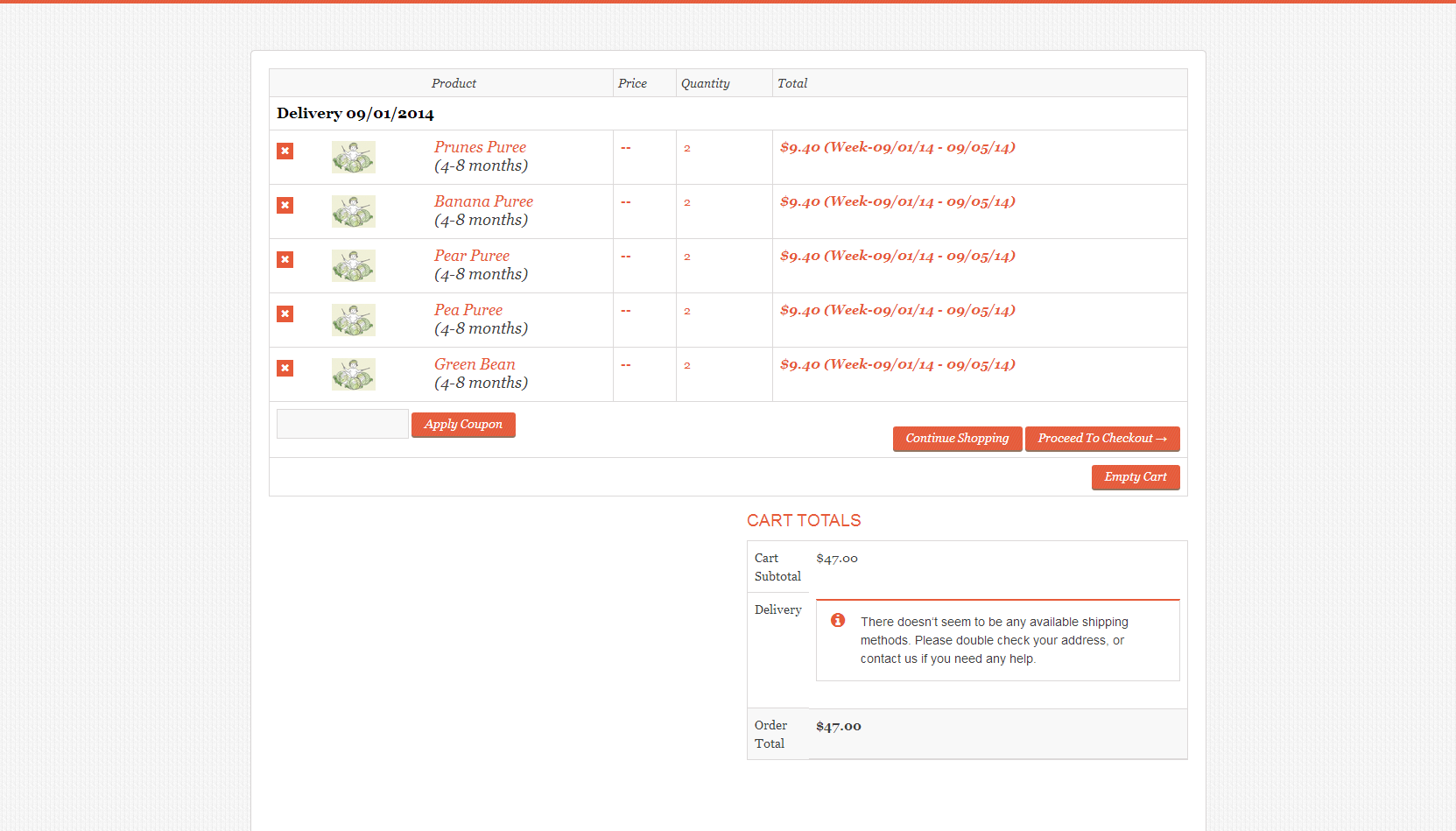Go to the Pea Puree product link
1456x831 pixels.
[x=468, y=310]
